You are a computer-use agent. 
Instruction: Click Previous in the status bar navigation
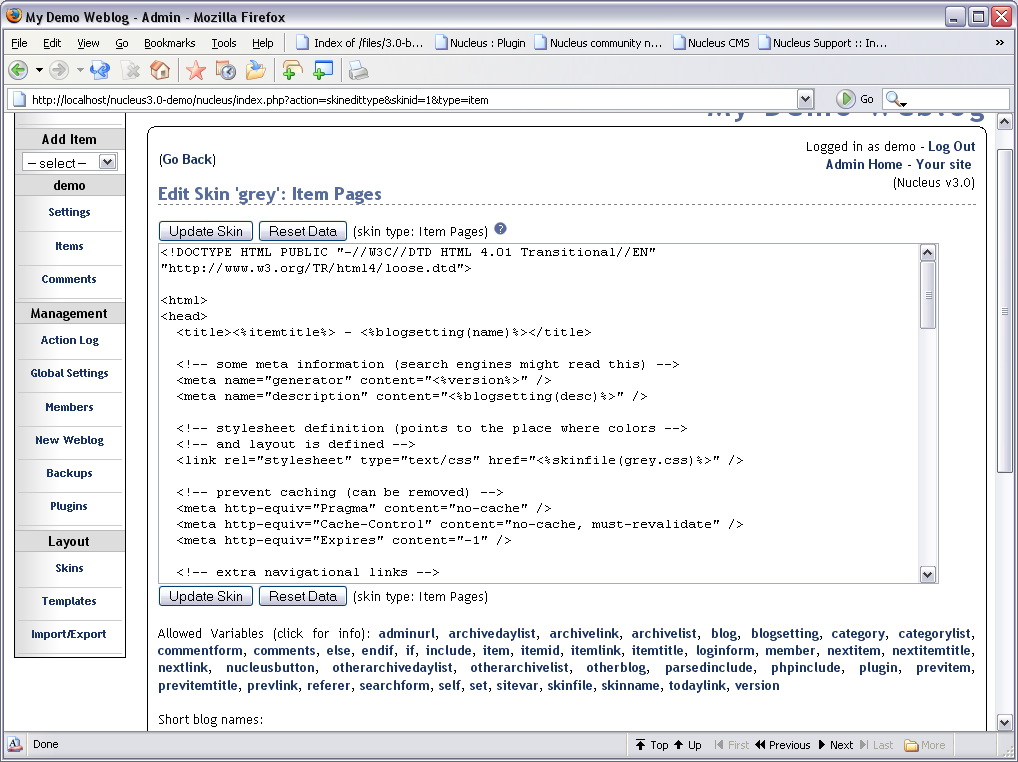782,744
